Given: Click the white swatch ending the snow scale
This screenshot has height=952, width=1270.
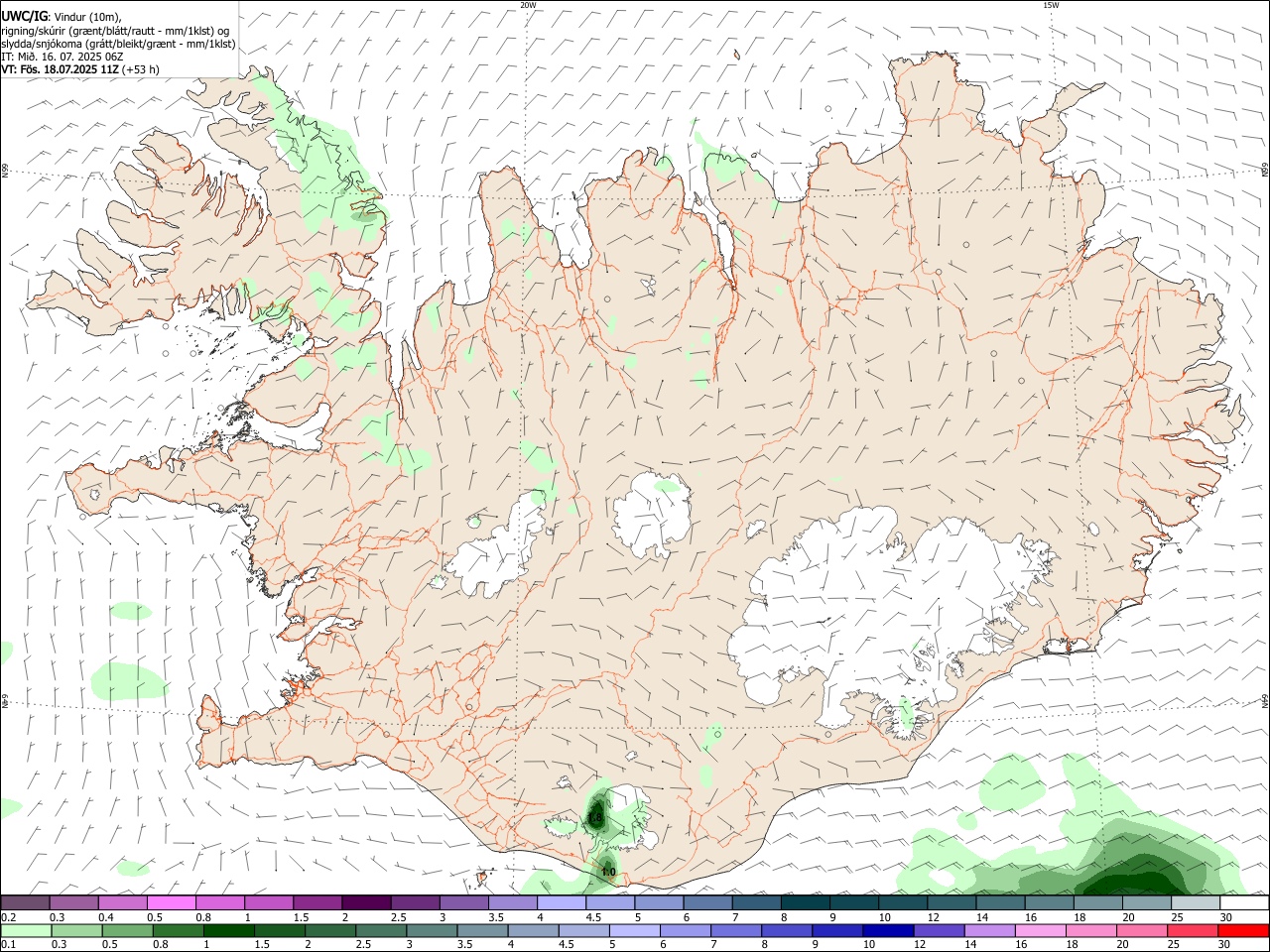Looking at the screenshot, I should tap(1243, 902).
